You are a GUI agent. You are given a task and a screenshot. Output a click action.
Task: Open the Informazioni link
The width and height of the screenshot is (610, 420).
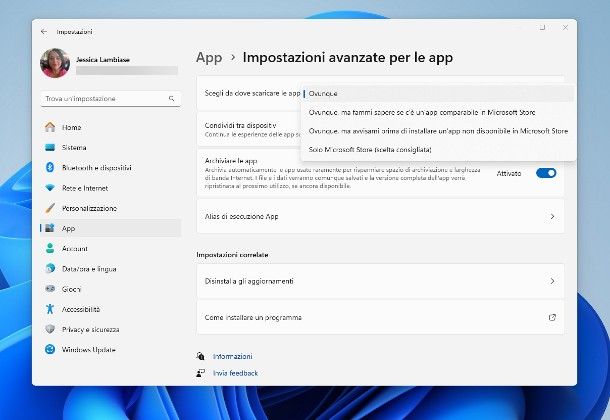coord(232,355)
